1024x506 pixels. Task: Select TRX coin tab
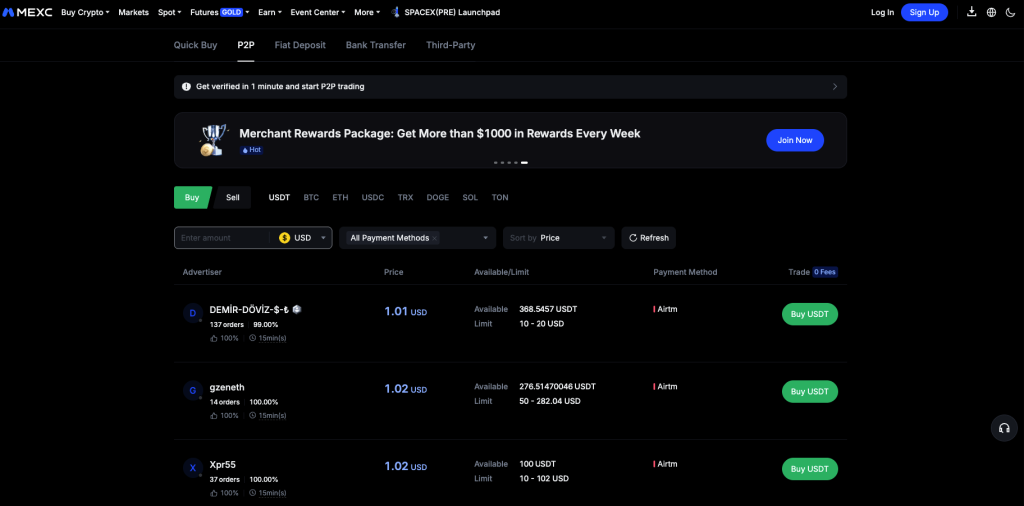point(406,197)
